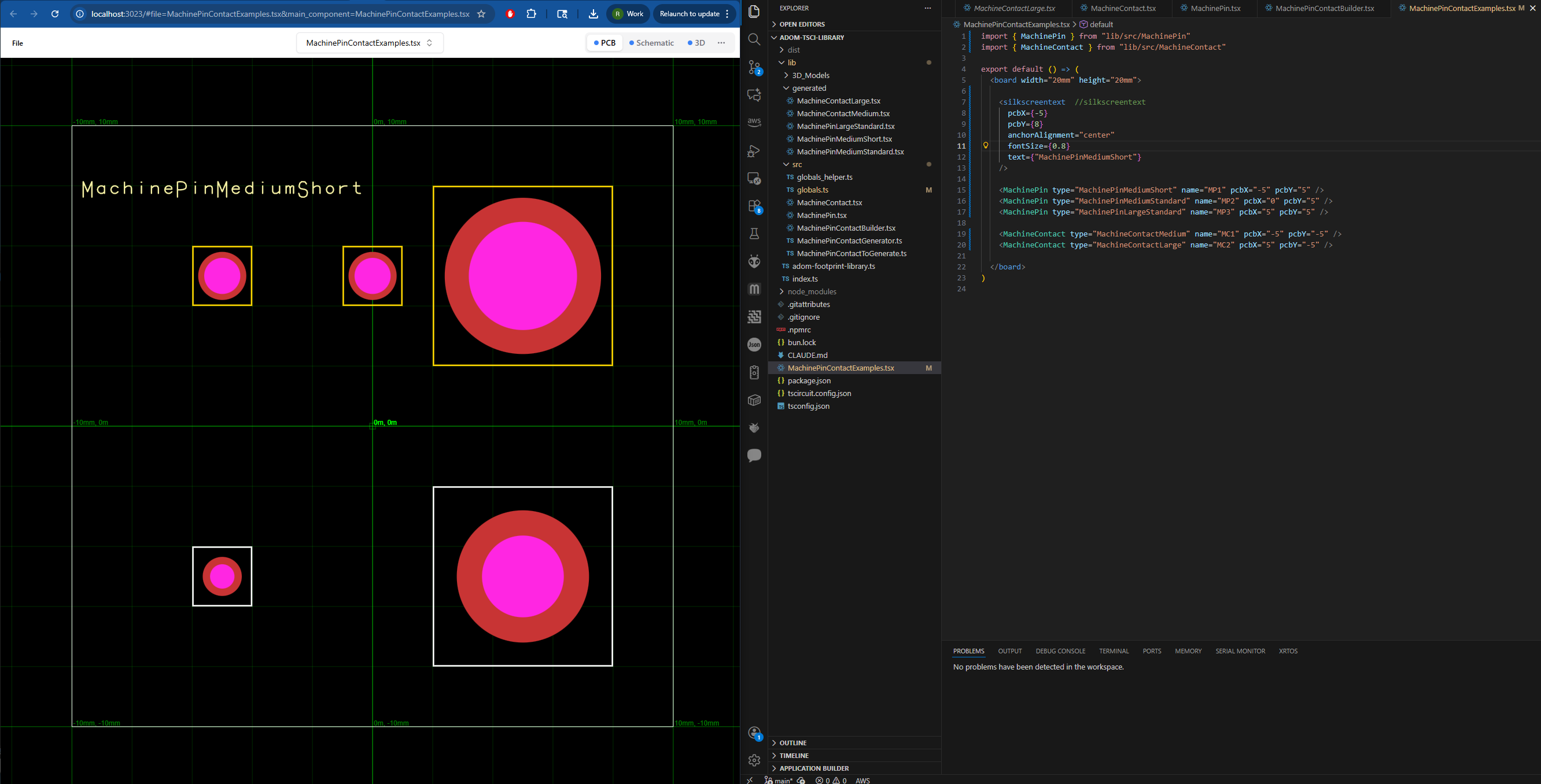Open Source Control view with badge
This screenshot has width=1541, height=784.
click(x=754, y=67)
